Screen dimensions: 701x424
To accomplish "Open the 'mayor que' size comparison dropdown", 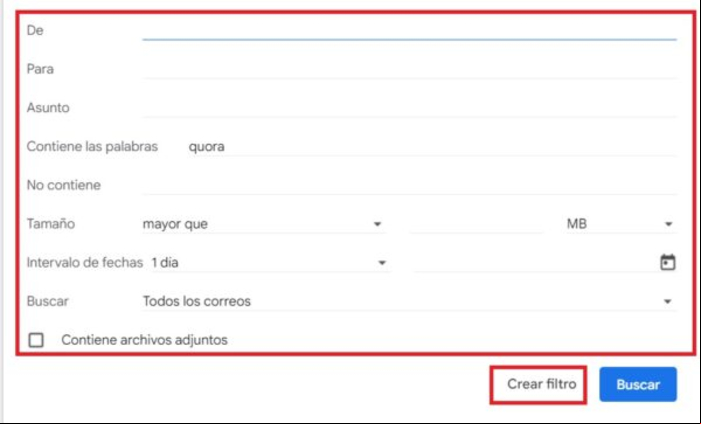I will pos(263,224).
